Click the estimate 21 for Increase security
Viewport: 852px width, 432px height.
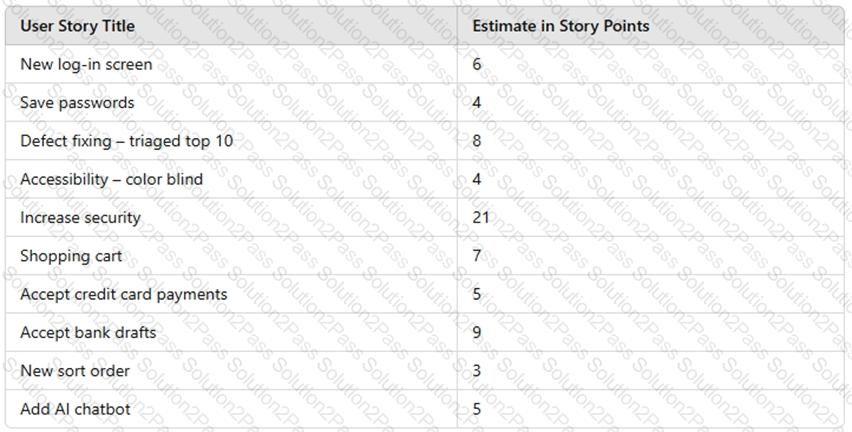[x=481, y=218]
